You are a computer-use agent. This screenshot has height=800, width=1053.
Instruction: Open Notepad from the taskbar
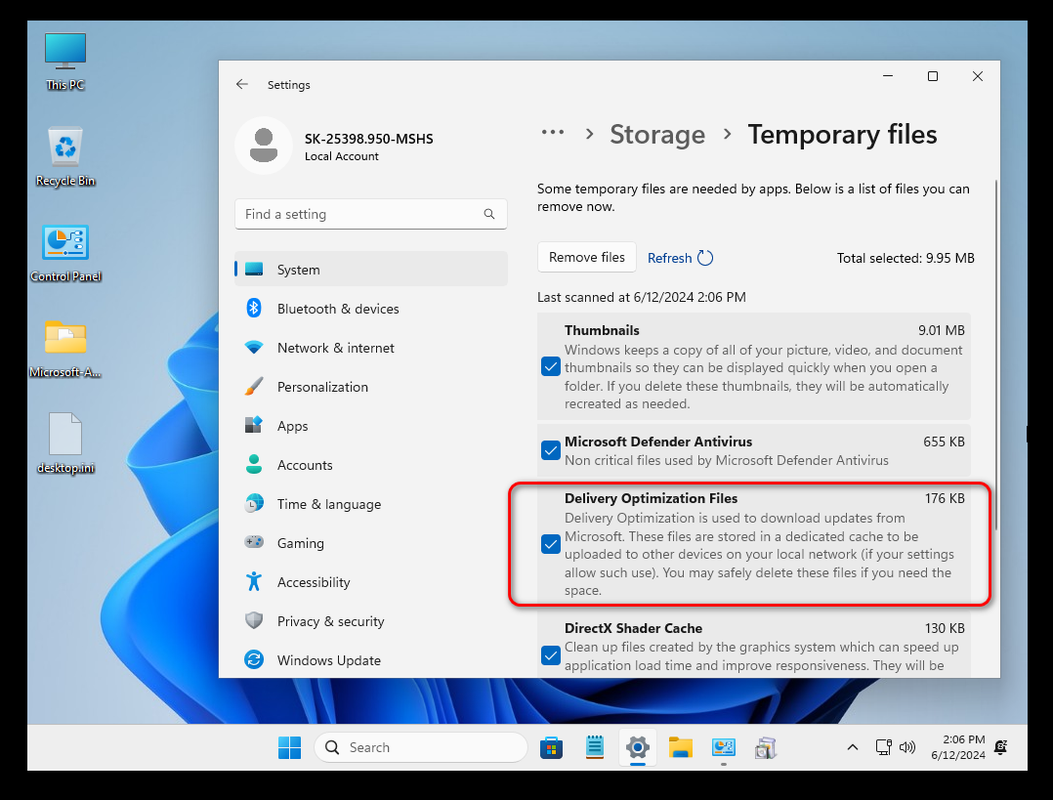595,748
